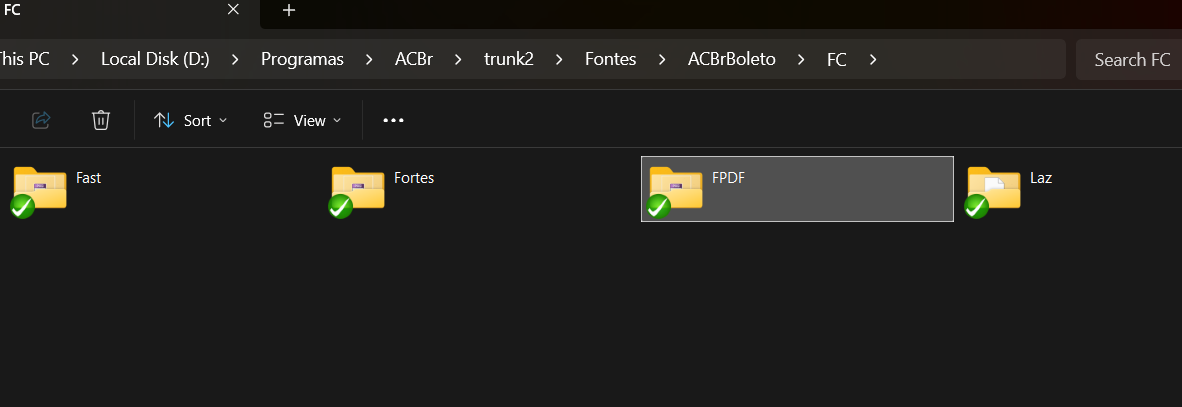Click the Delete trash can icon
This screenshot has width=1182, height=407.
click(101, 120)
